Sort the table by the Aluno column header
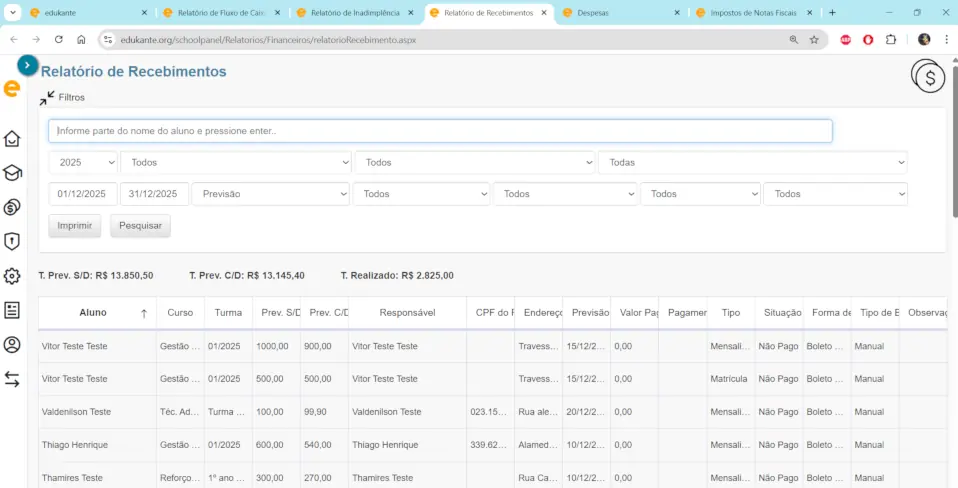Viewport: 958px width, 488px height. (93, 313)
